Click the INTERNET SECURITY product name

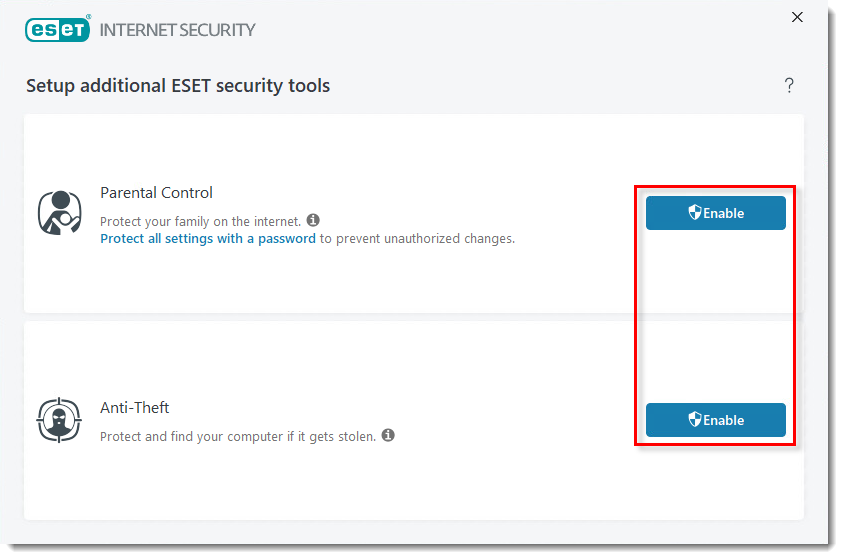coord(177,30)
